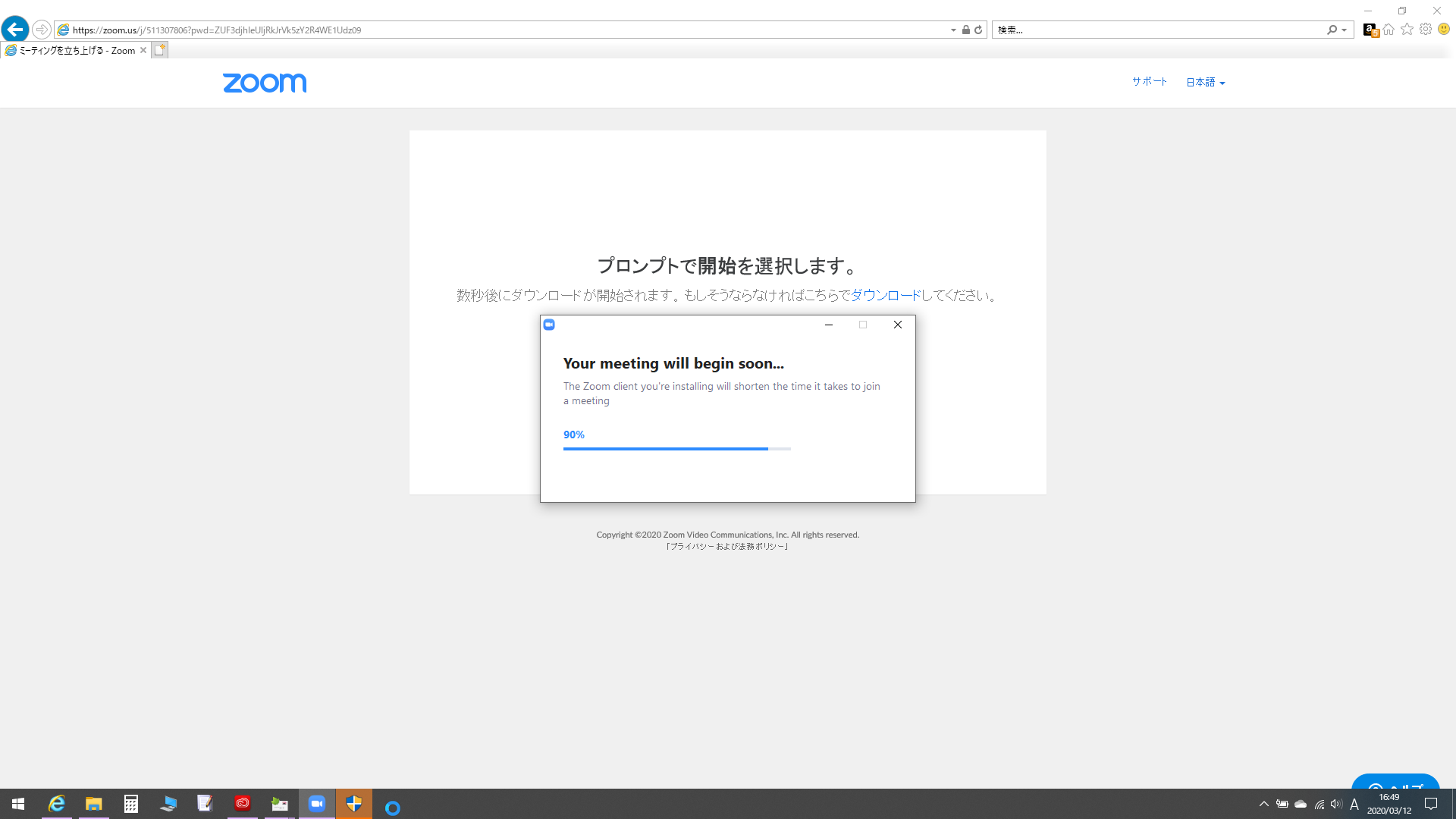The width and height of the screenshot is (1456, 819).
Task: Open the Action Center notification icon
Action: point(1431,804)
